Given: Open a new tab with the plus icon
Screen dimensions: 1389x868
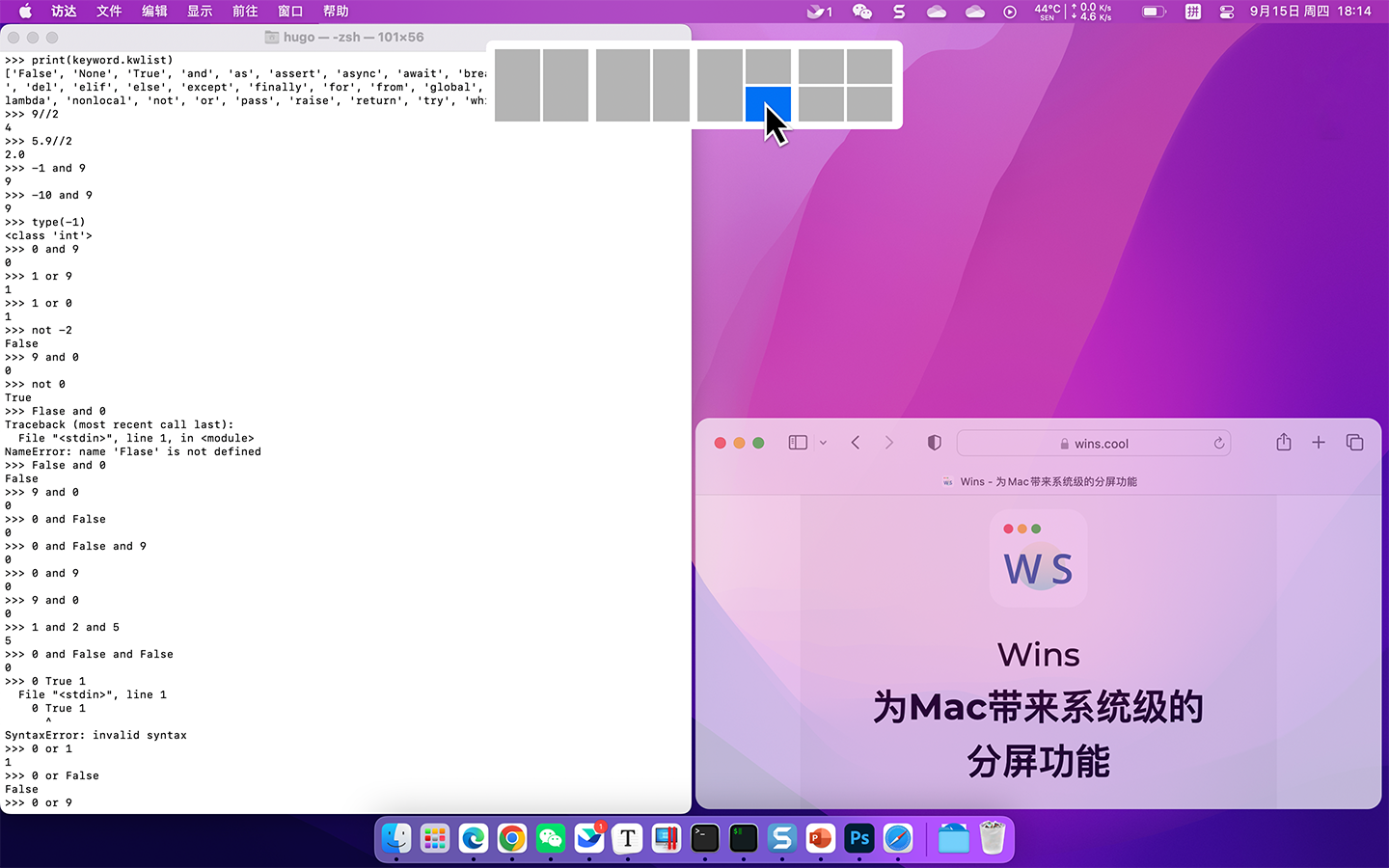Looking at the screenshot, I should 1319,442.
